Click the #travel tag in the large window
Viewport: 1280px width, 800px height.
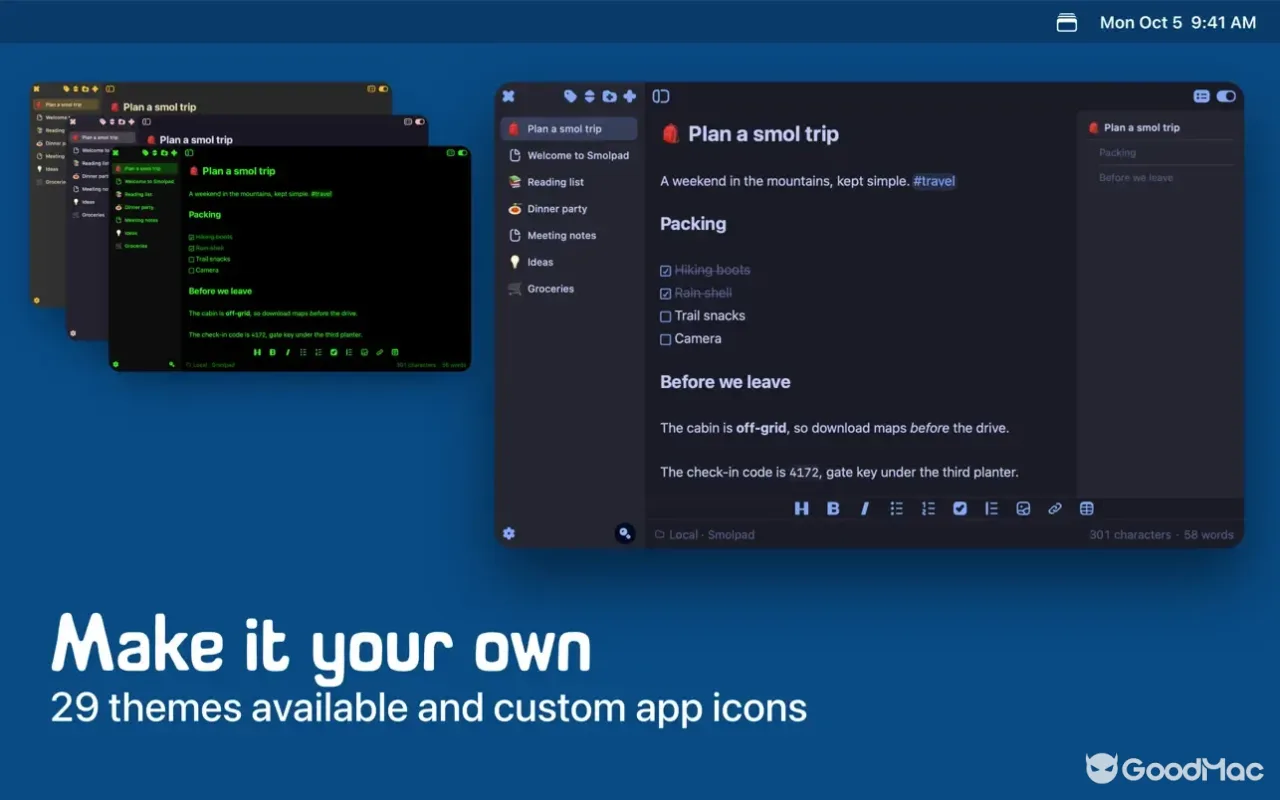pos(934,181)
